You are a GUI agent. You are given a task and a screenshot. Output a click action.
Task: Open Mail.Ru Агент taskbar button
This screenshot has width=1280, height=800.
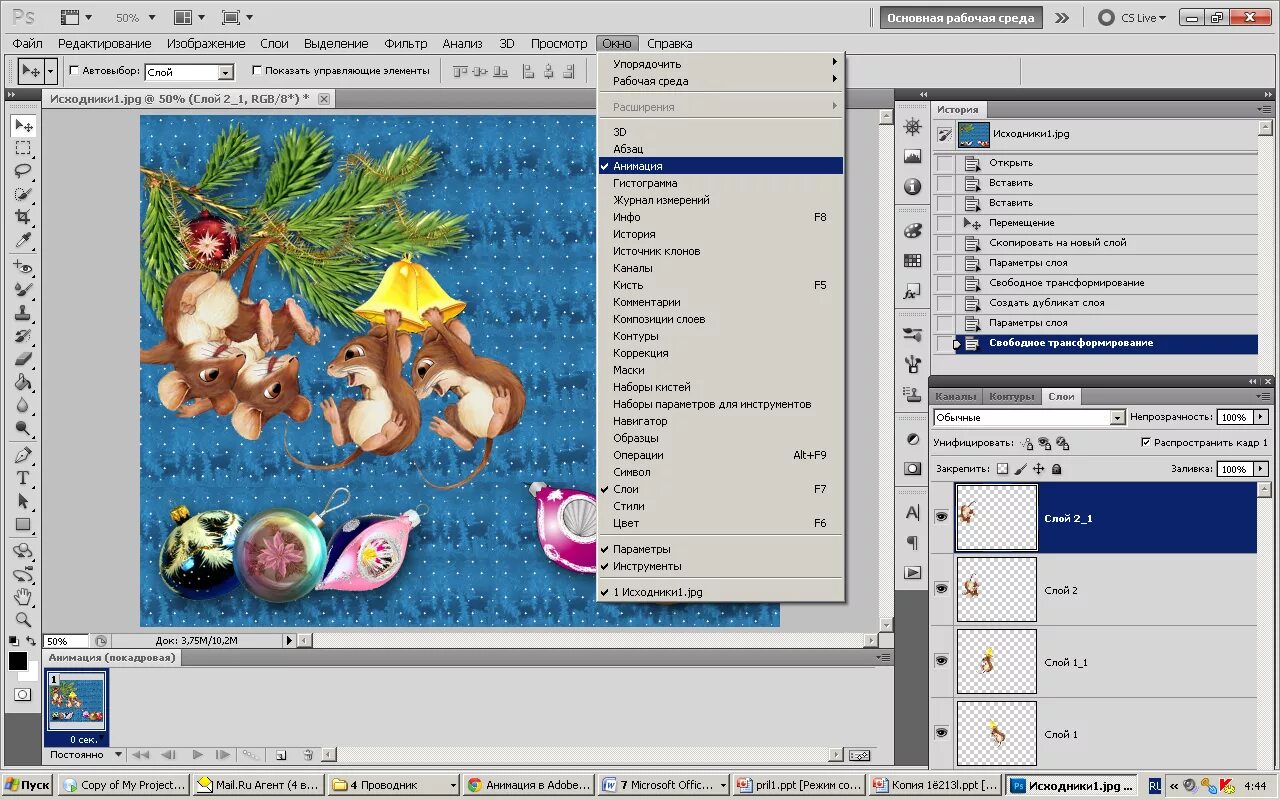tap(257, 785)
